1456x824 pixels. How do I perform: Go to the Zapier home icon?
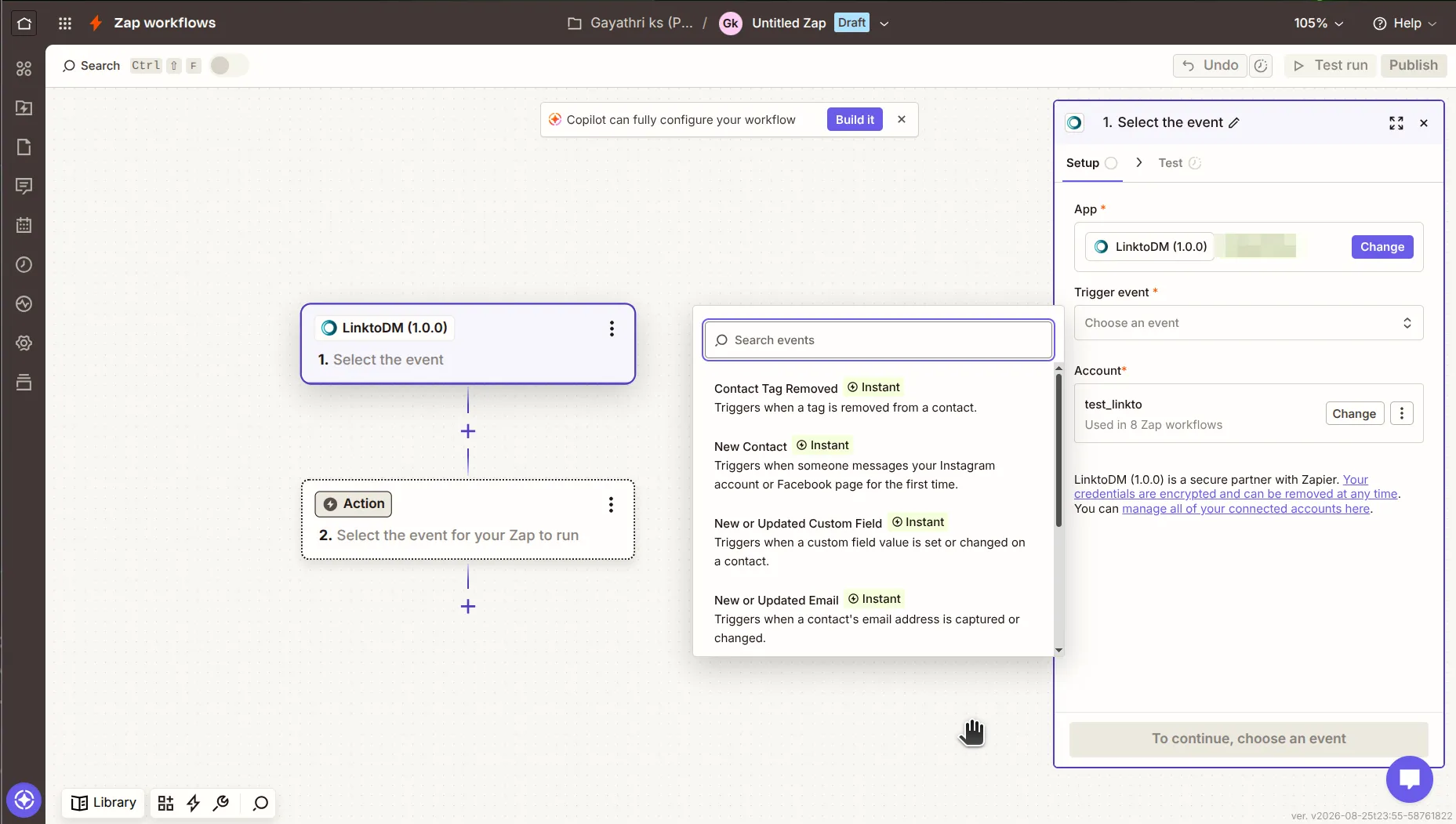coord(24,24)
